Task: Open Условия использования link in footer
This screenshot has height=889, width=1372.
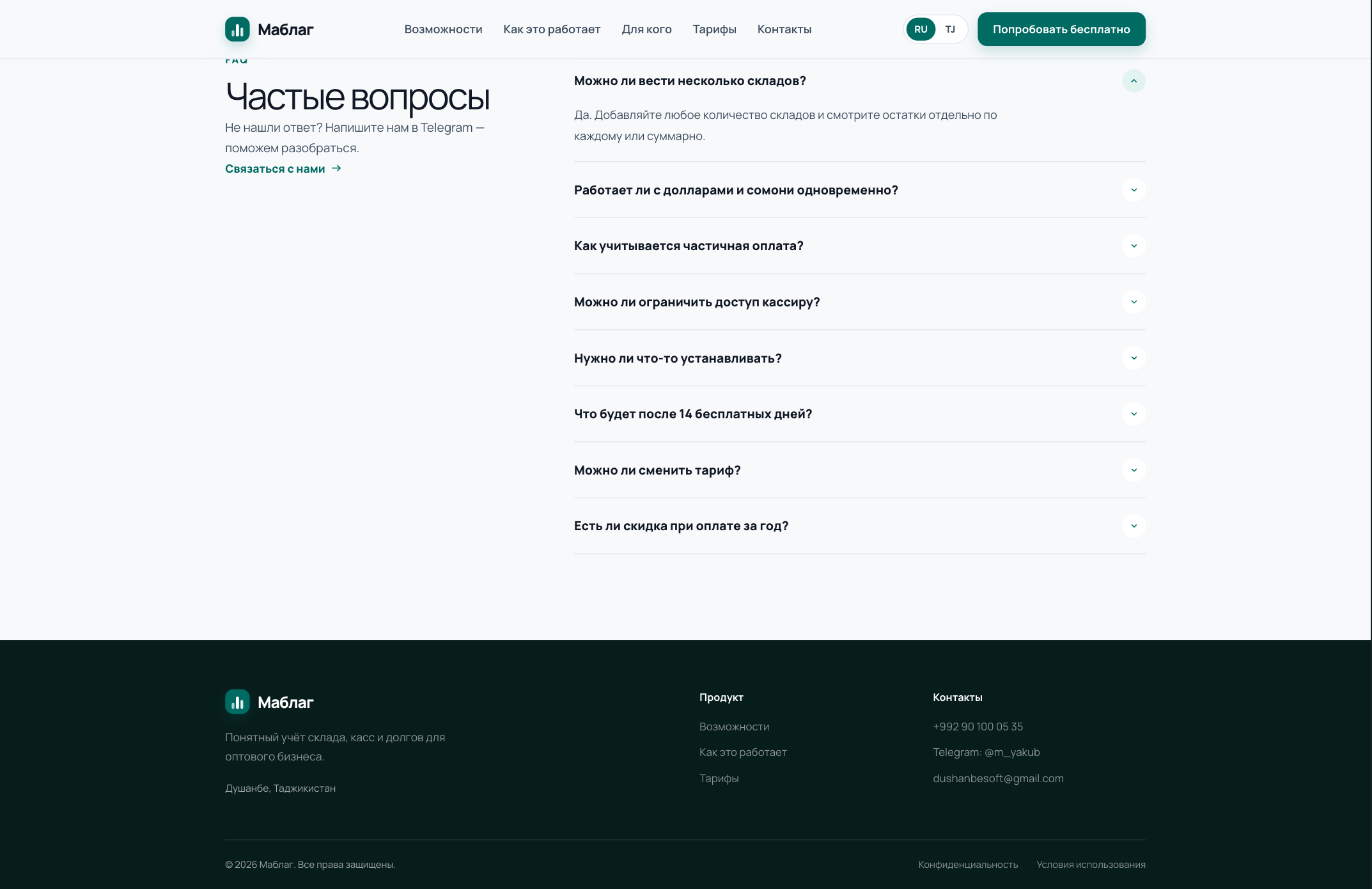Action: point(1091,865)
